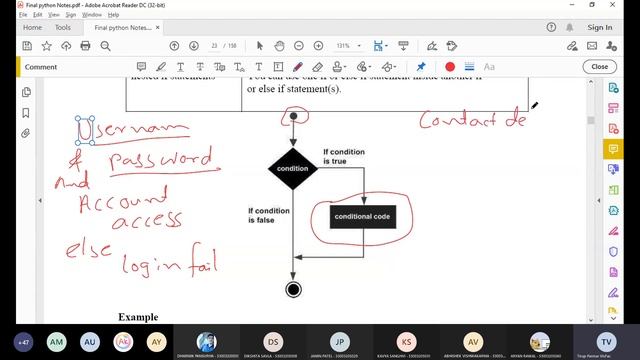Image resolution: width=640 pixels, height=360 pixels.
Task: Open the red color picker circle
Action: pyautogui.click(x=450, y=67)
